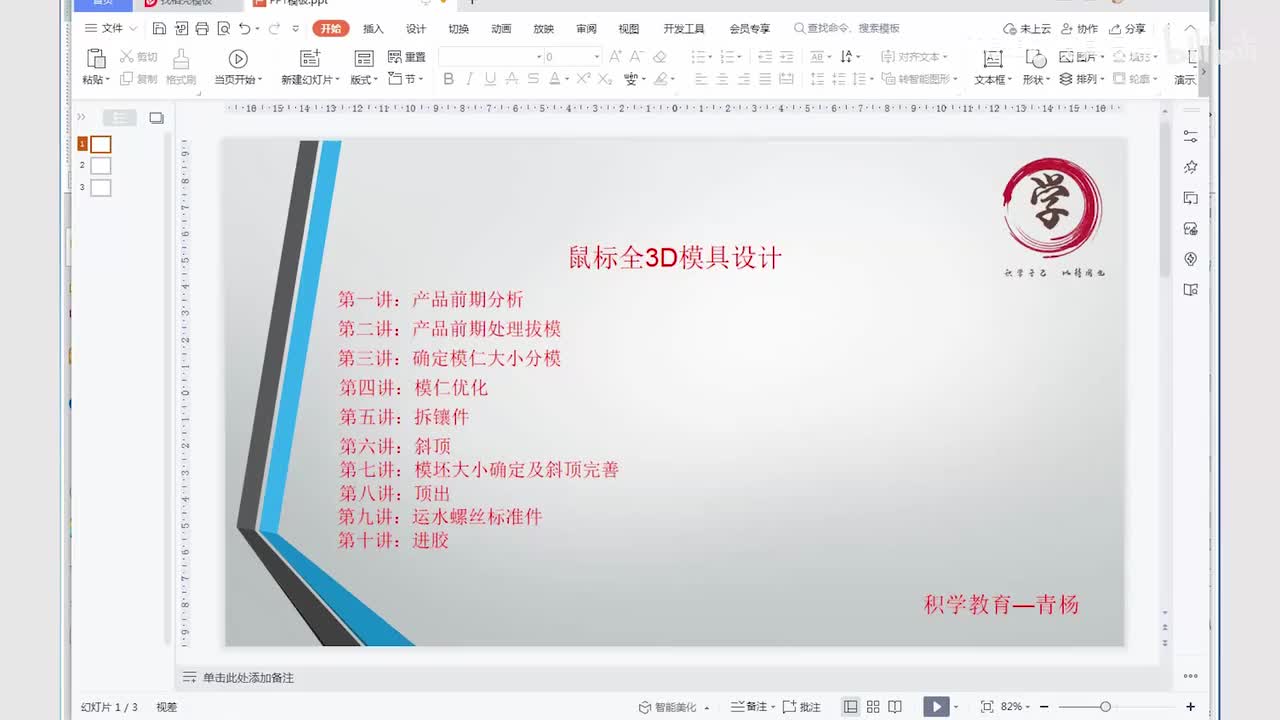Expand slideshow play options arrow in status bar
This screenshot has width=1280, height=720.
[956, 707]
